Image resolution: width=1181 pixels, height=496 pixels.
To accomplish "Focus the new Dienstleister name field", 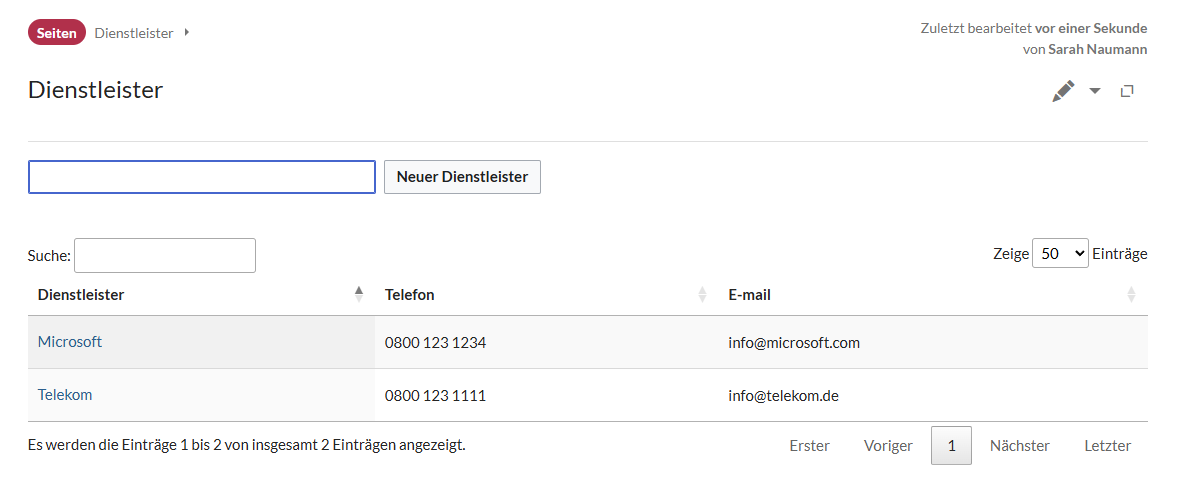I will pos(202,177).
